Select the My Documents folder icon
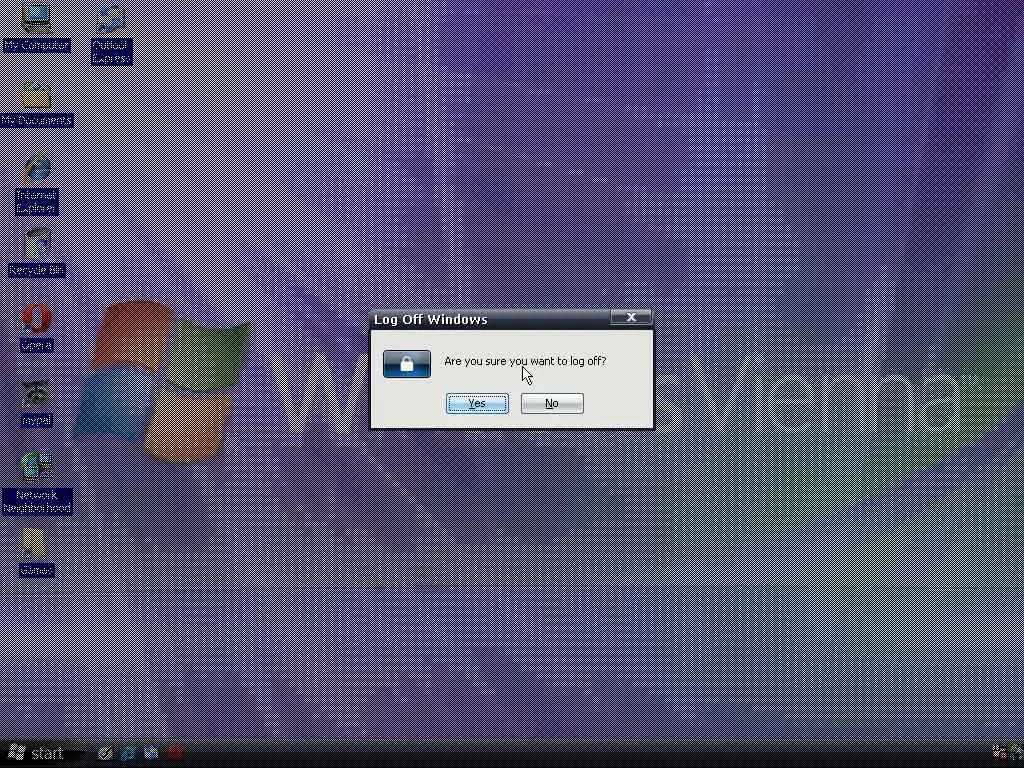 click(37, 104)
